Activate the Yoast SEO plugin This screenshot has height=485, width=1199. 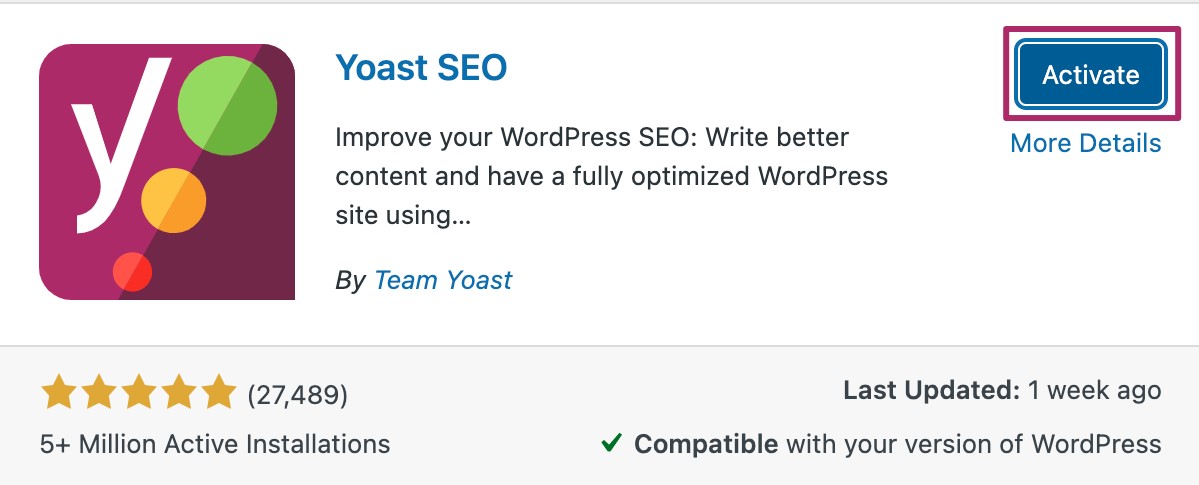click(x=1090, y=75)
